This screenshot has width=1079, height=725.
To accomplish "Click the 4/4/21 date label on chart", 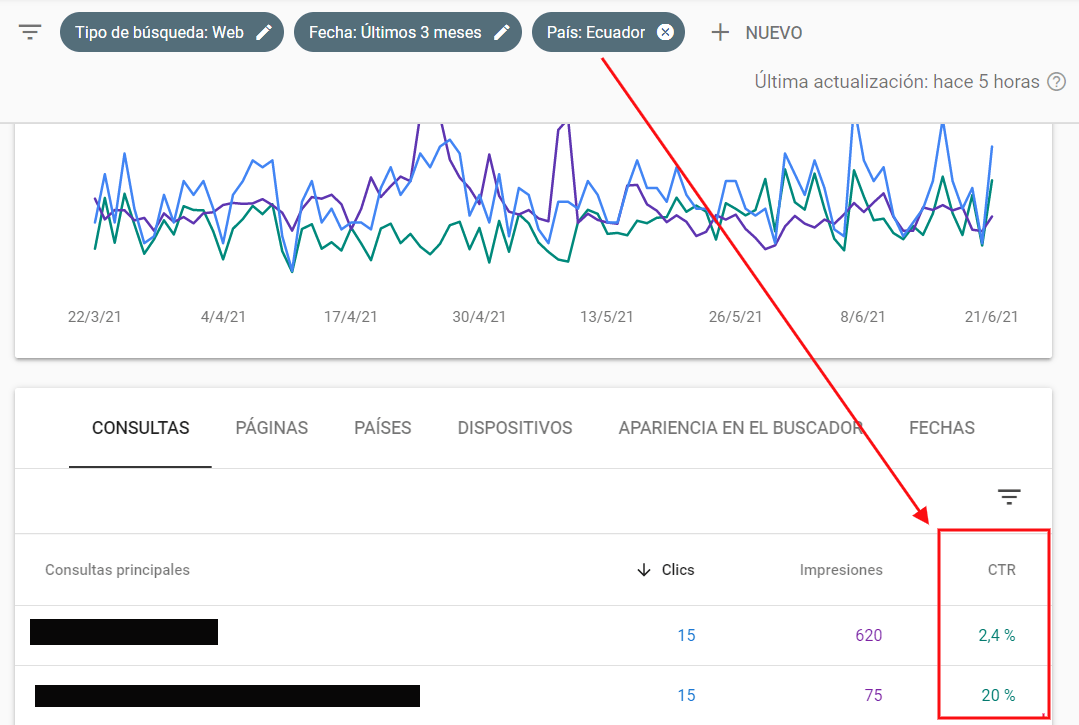I will click(x=223, y=316).
